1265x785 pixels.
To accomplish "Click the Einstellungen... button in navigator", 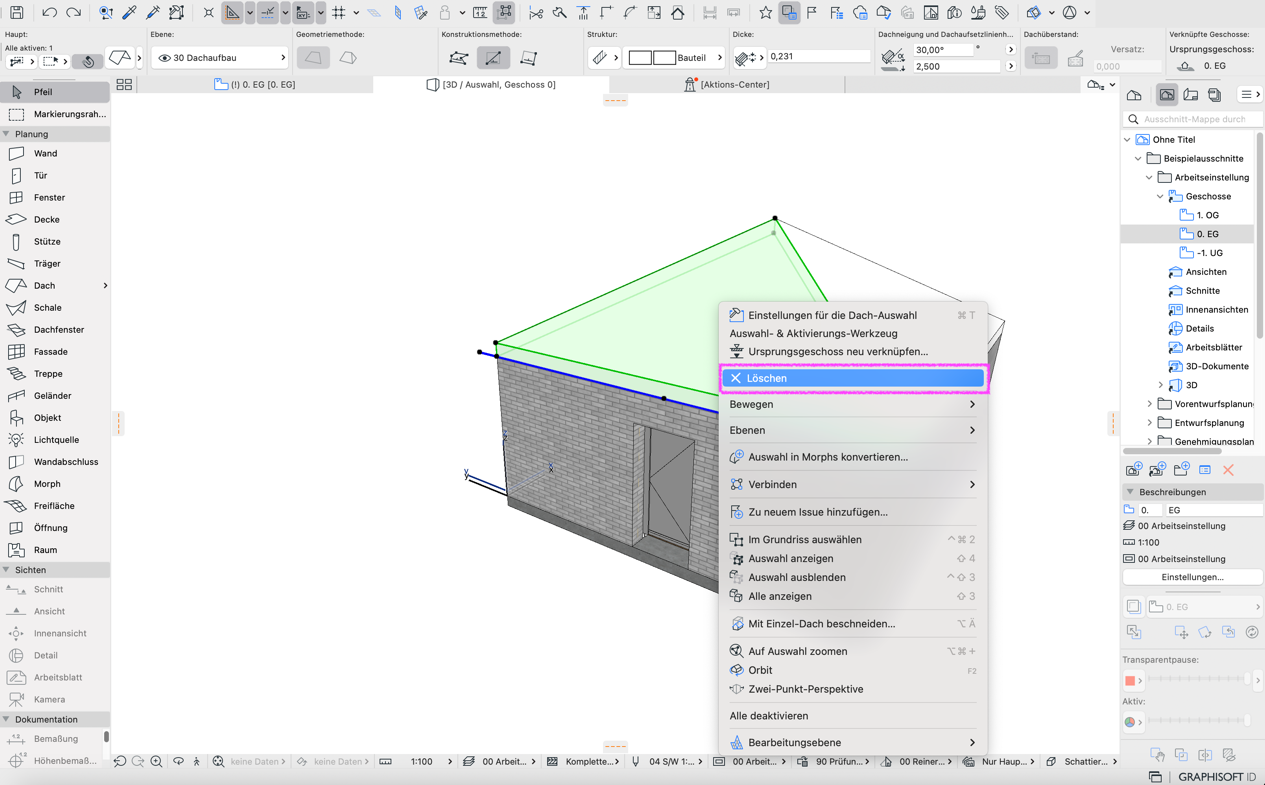I will pyautogui.click(x=1192, y=577).
